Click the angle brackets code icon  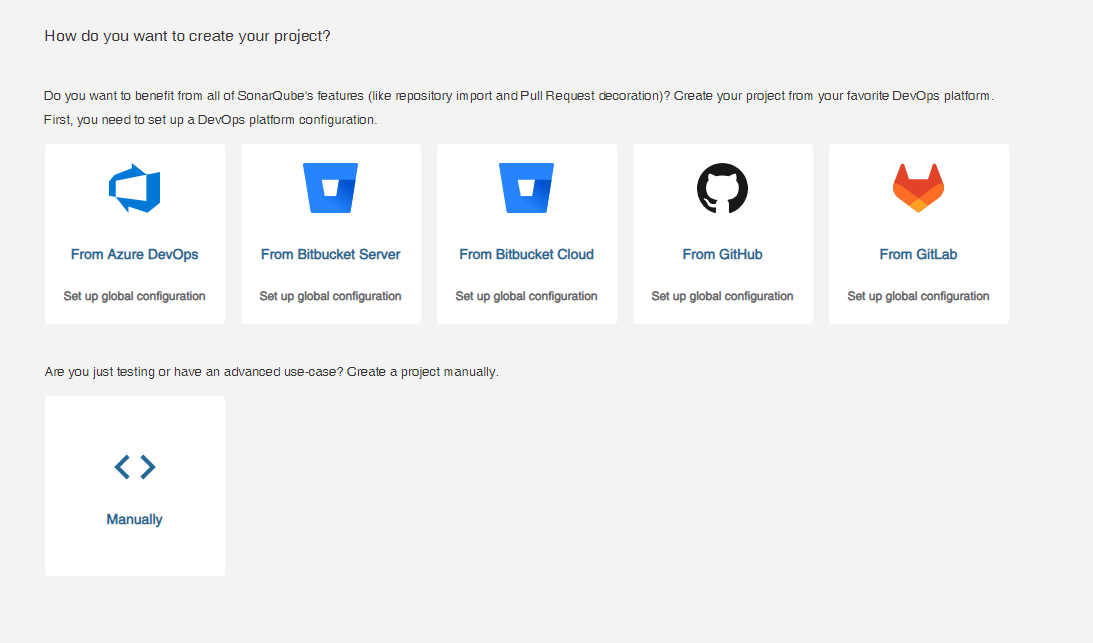tap(135, 466)
